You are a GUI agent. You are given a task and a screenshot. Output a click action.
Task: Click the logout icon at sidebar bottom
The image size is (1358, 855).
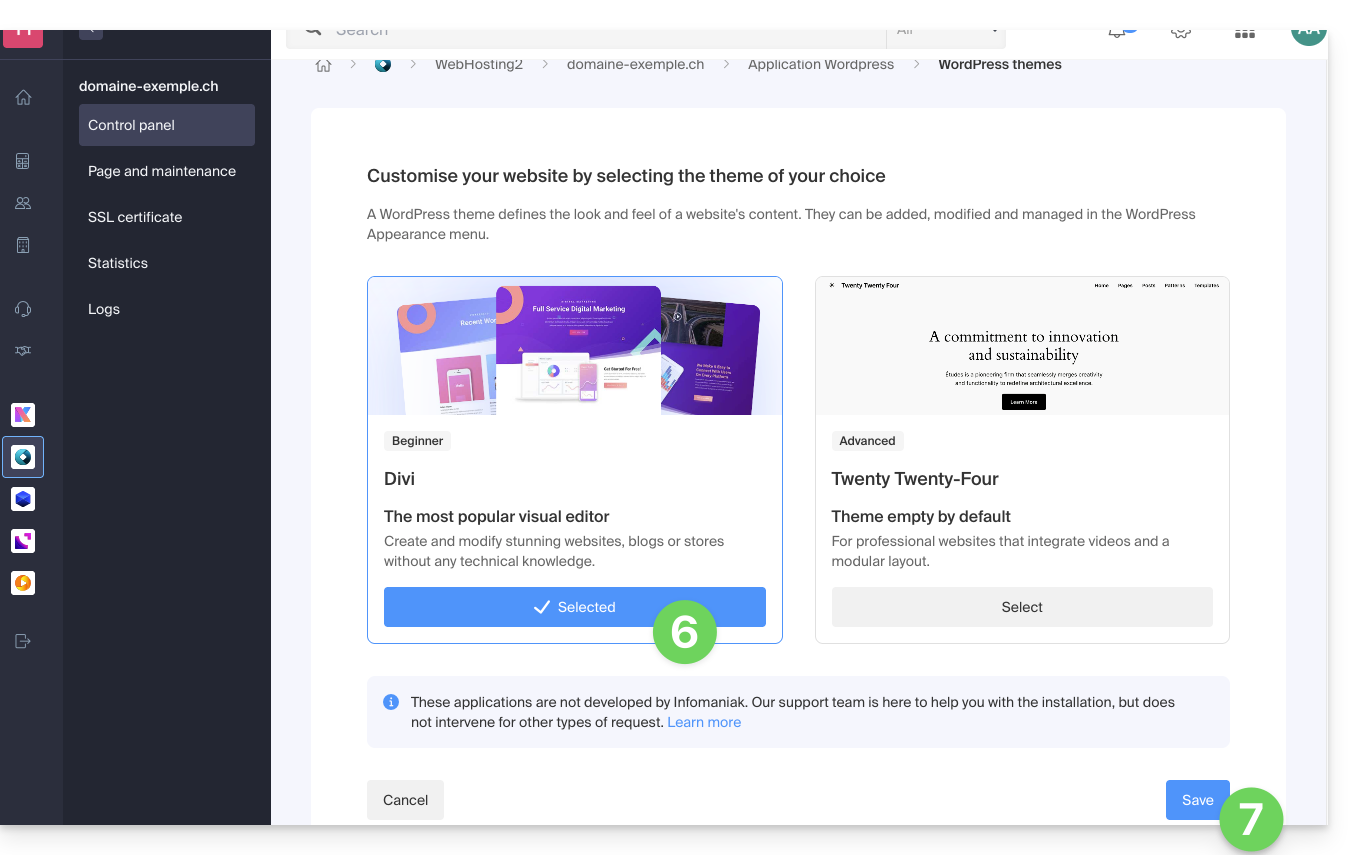(23, 641)
